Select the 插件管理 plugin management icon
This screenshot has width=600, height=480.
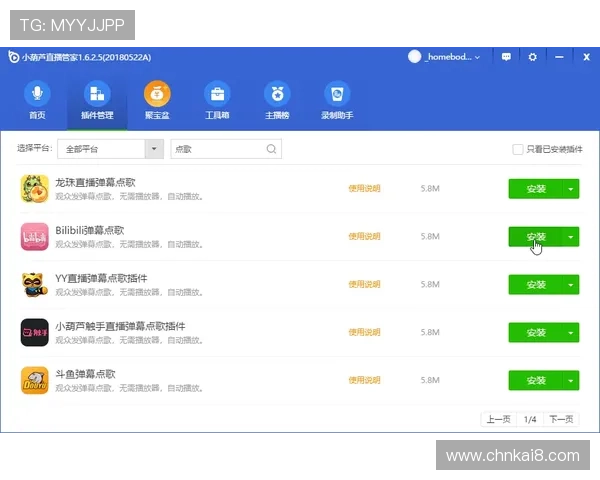[97, 94]
